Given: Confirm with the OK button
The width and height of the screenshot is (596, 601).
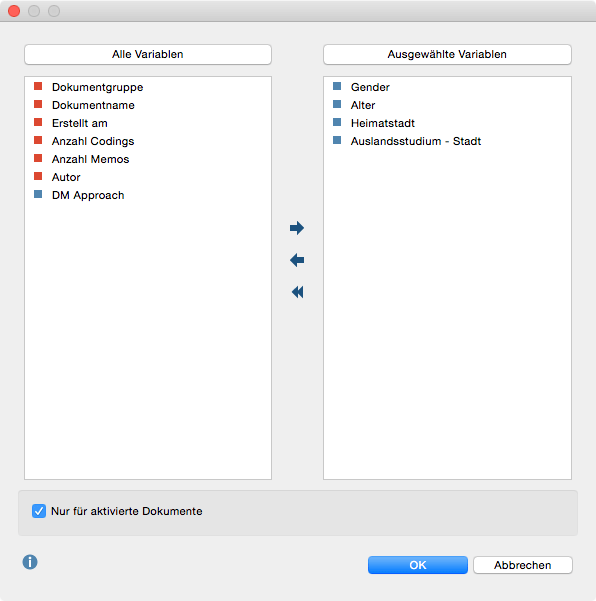Looking at the screenshot, I should click(418, 565).
